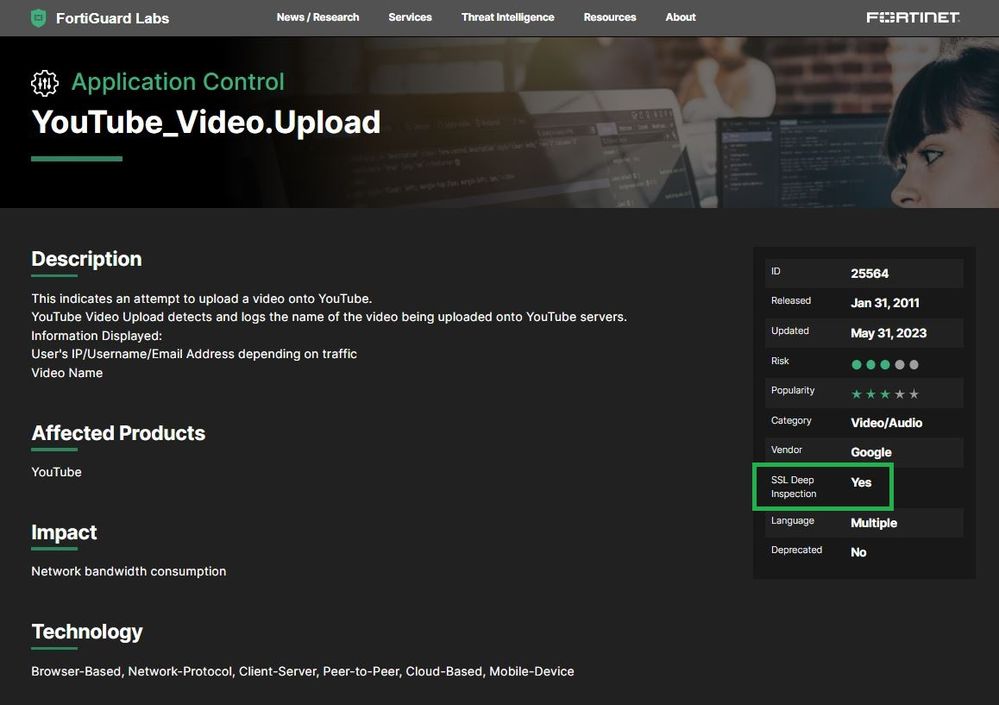Viewport: 999px width, 705px height.
Task: Click the Language value Multiple
Action: [x=873, y=523]
